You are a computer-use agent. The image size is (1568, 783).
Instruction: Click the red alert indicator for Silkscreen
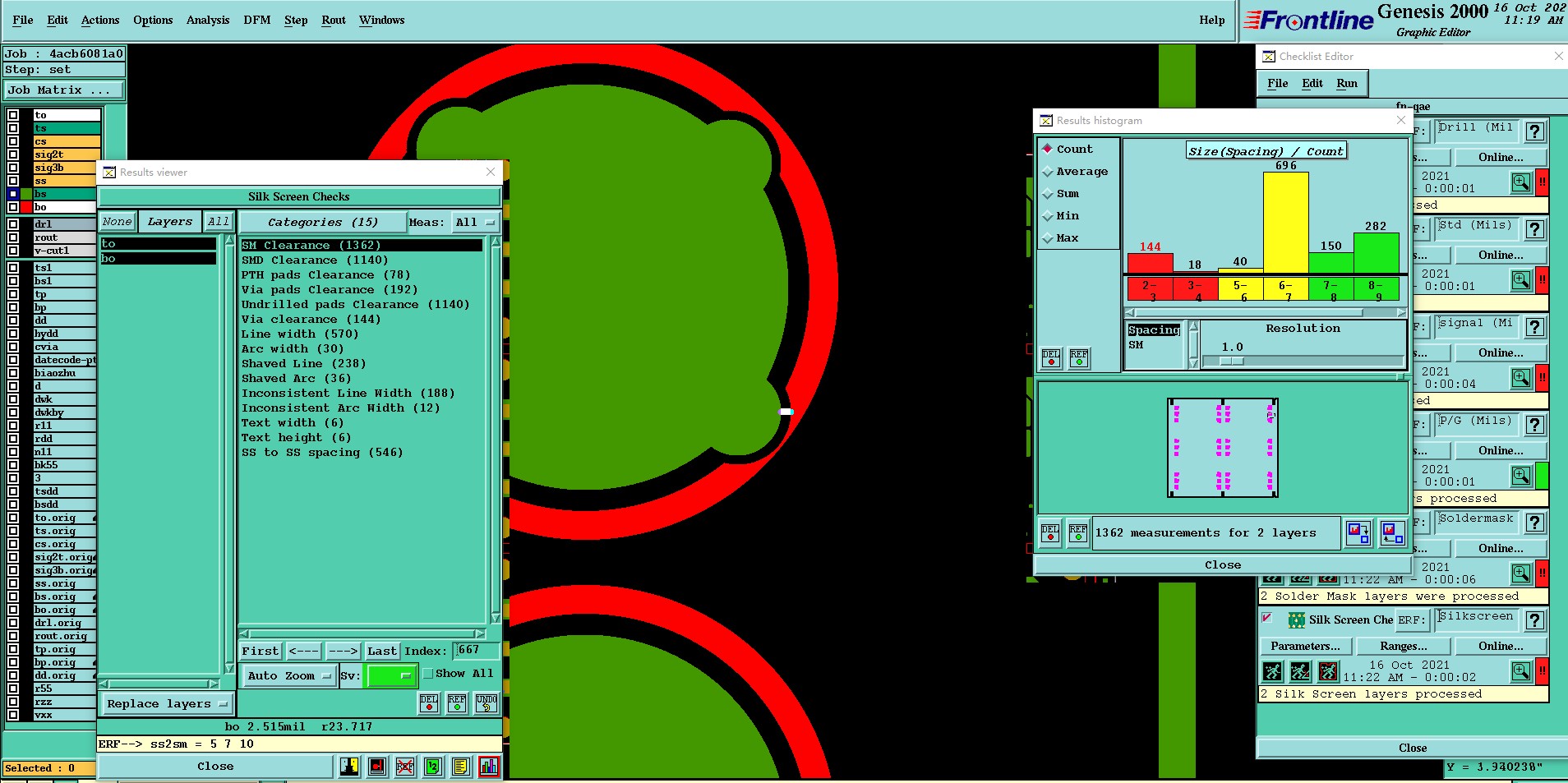tap(1543, 671)
